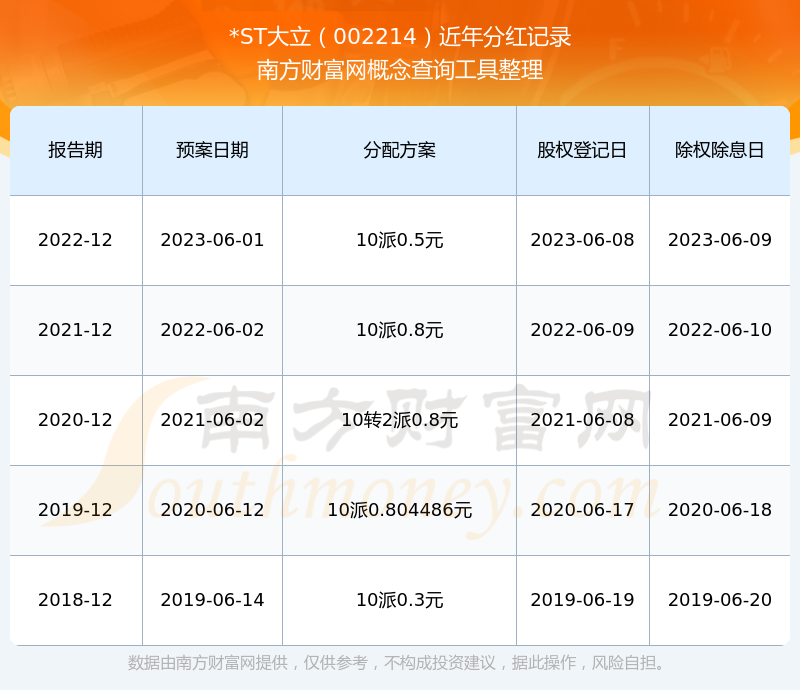800x690 pixels.
Task: Click the subtitle '南方财富网概念查询工具整理'
Action: coord(400,70)
